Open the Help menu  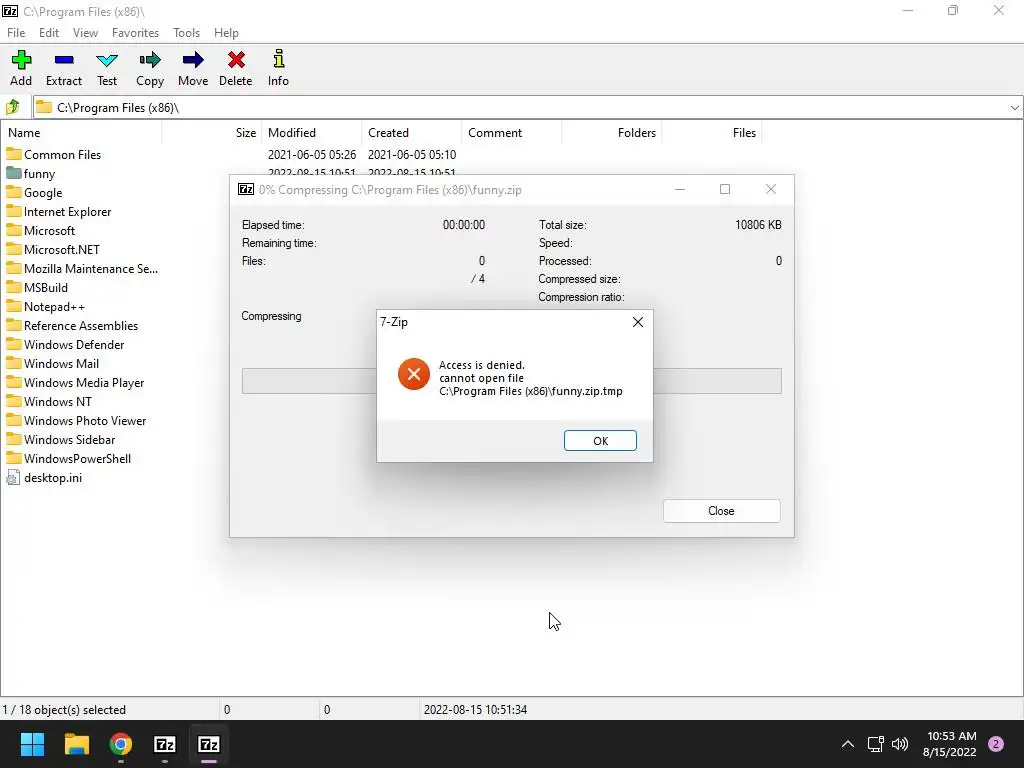click(226, 33)
